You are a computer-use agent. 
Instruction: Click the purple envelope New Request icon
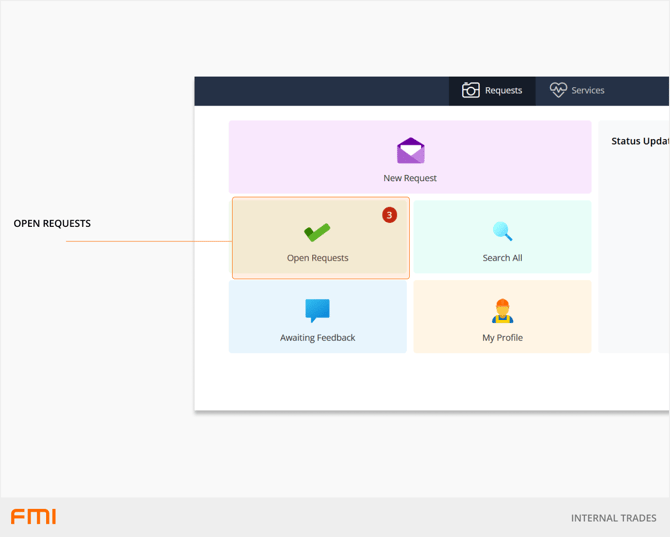410,150
